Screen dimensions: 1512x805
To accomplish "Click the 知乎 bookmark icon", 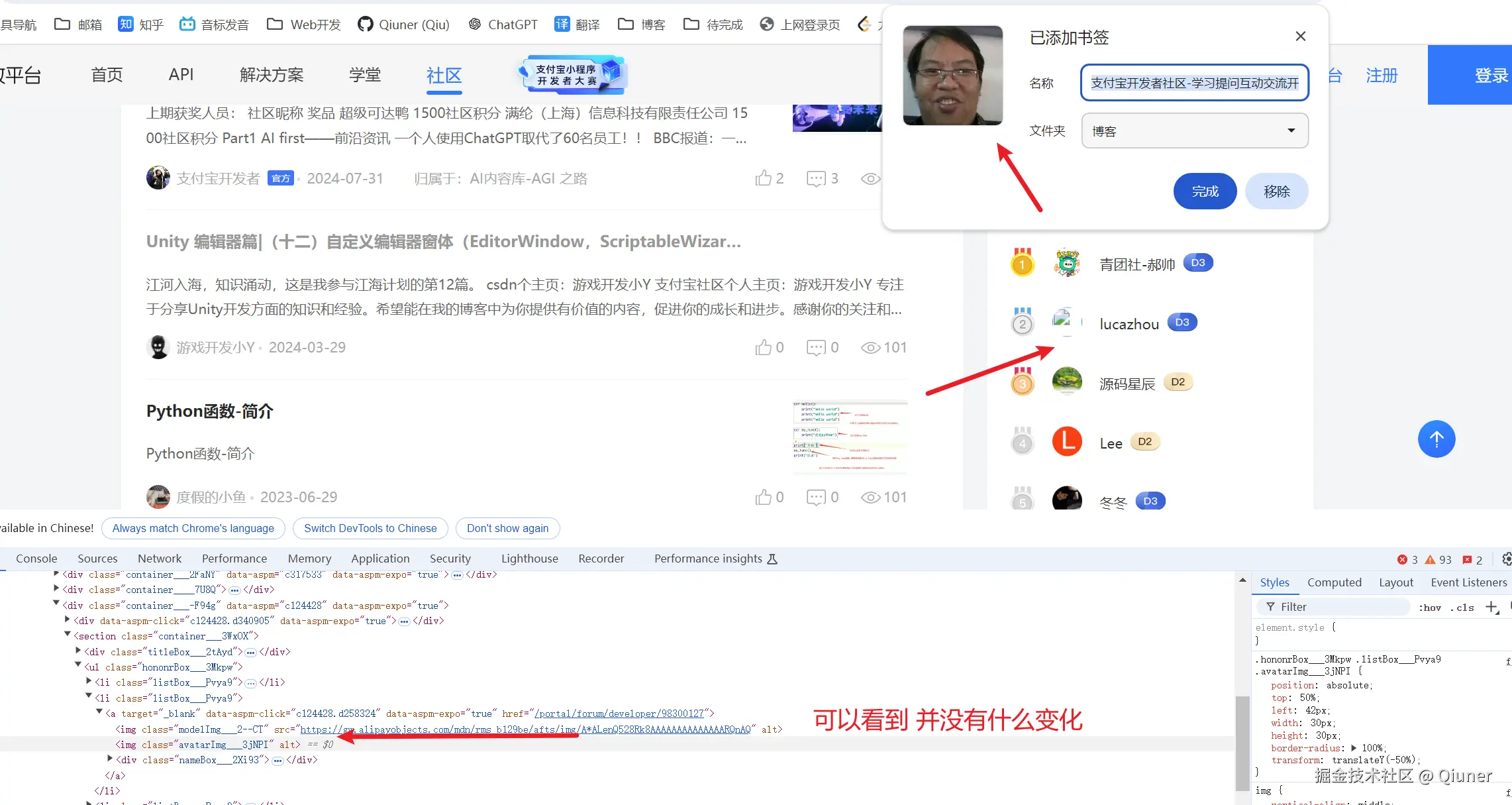I will click(126, 25).
